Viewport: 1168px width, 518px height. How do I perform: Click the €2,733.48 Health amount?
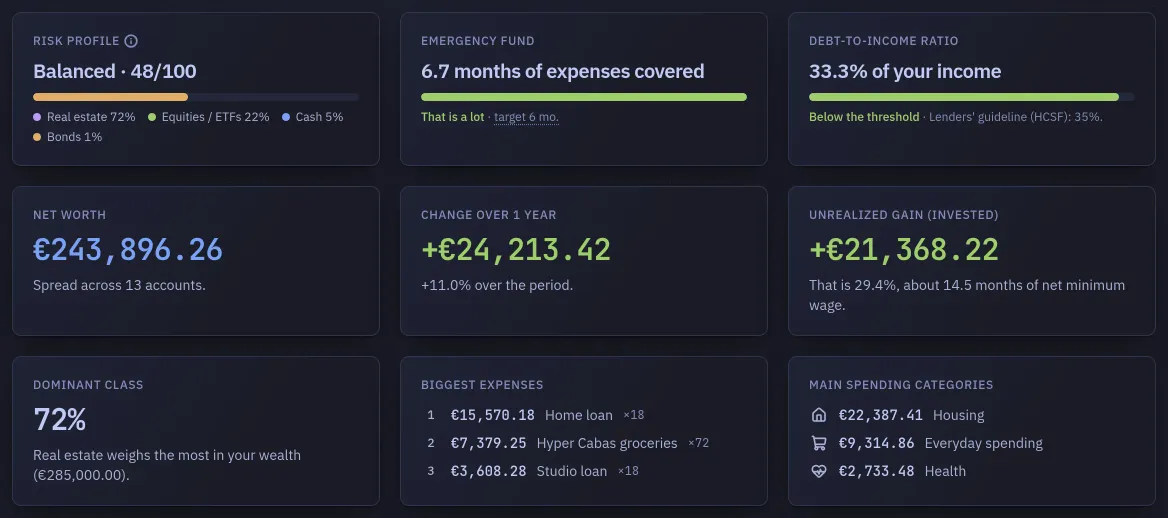click(877, 471)
